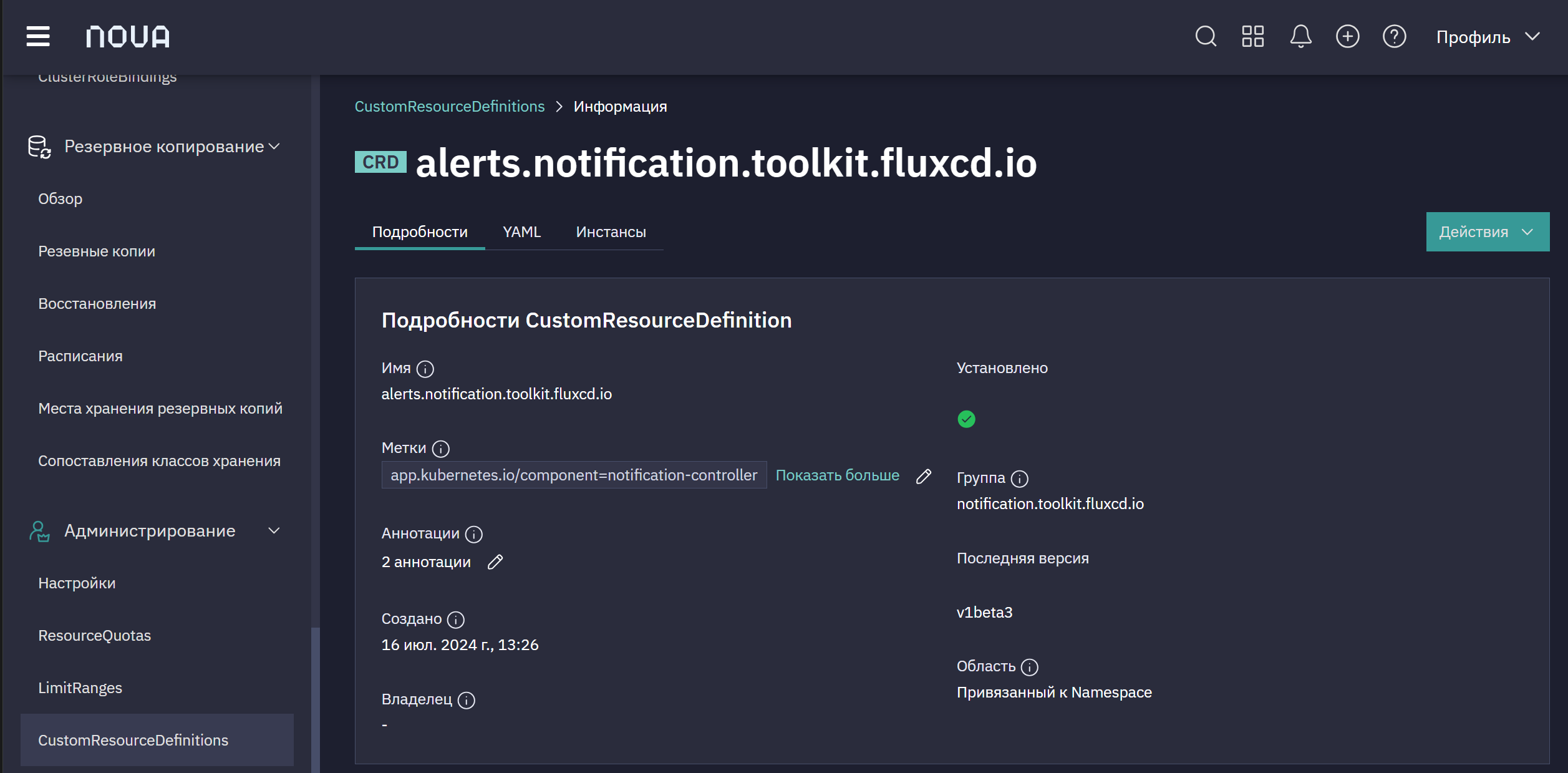This screenshot has height=773, width=1568.
Task: Open the hamburger navigation menu
Action: click(x=38, y=36)
